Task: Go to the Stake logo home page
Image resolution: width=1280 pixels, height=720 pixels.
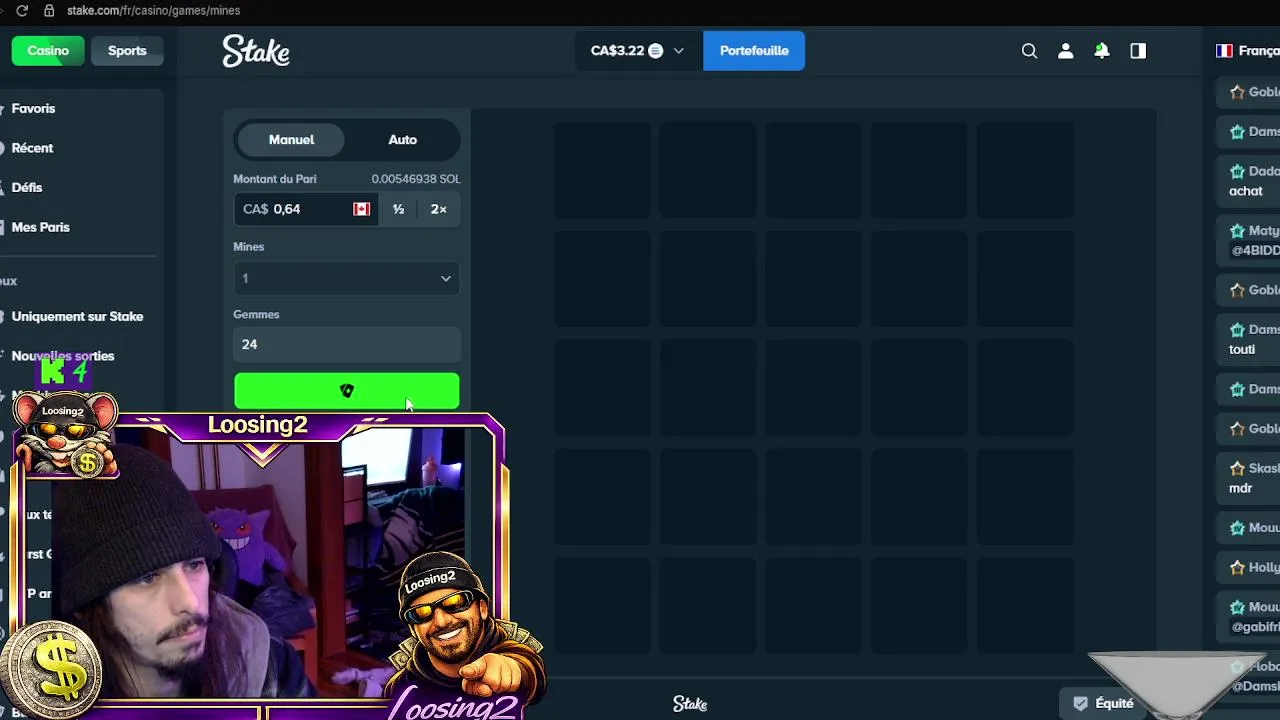Action: coord(256,51)
